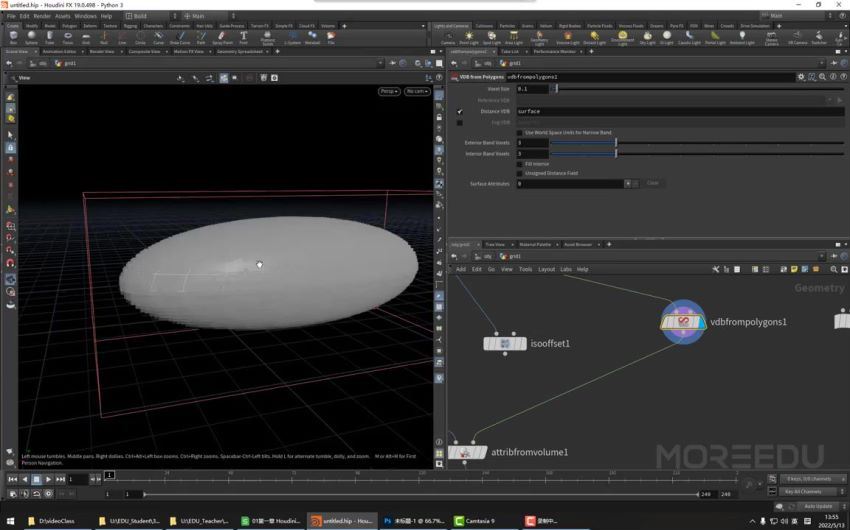The height and width of the screenshot is (530, 850).
Task: Click the Voxel Size value field
Action: point(532,89)
